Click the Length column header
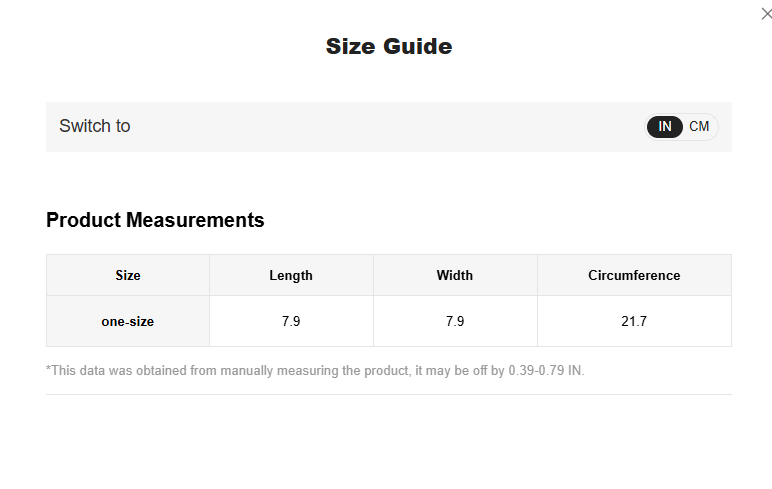 291,275
